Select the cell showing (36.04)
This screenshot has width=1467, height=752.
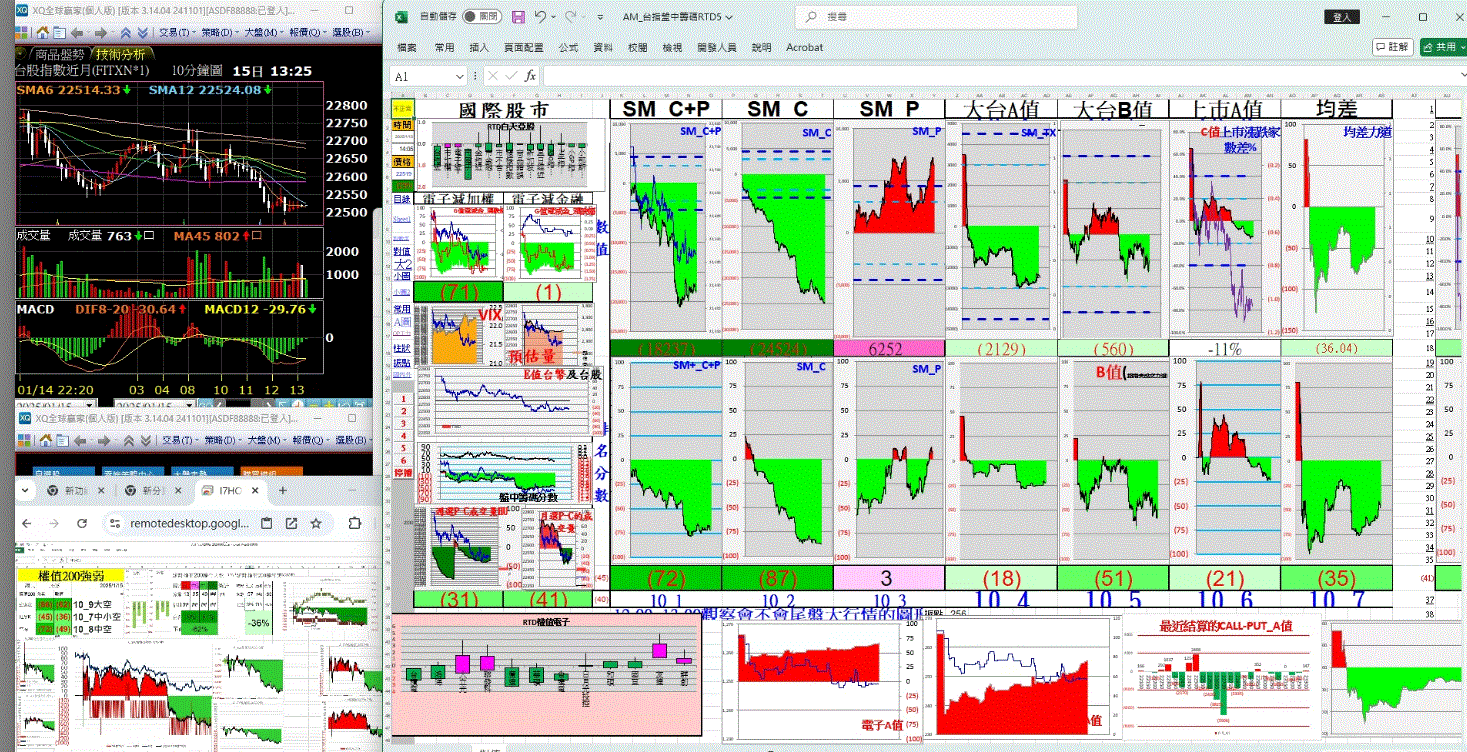(x=1337, y=348)
